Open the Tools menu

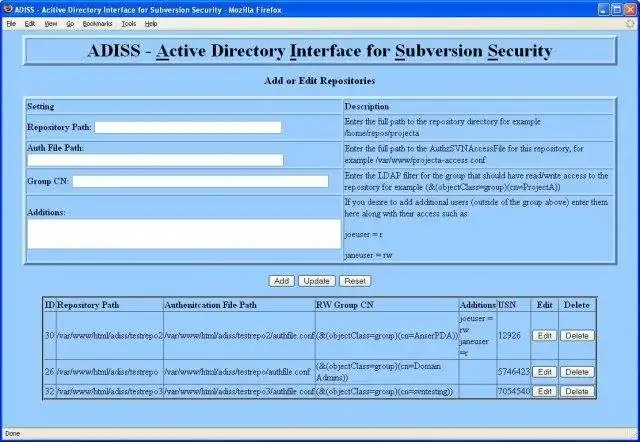click(x=129, y=24)
